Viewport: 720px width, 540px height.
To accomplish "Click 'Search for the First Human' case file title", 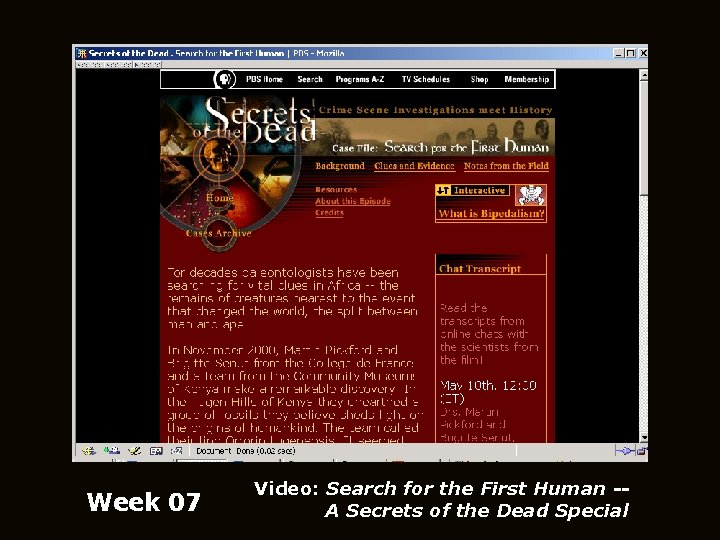I will (467, 146).
